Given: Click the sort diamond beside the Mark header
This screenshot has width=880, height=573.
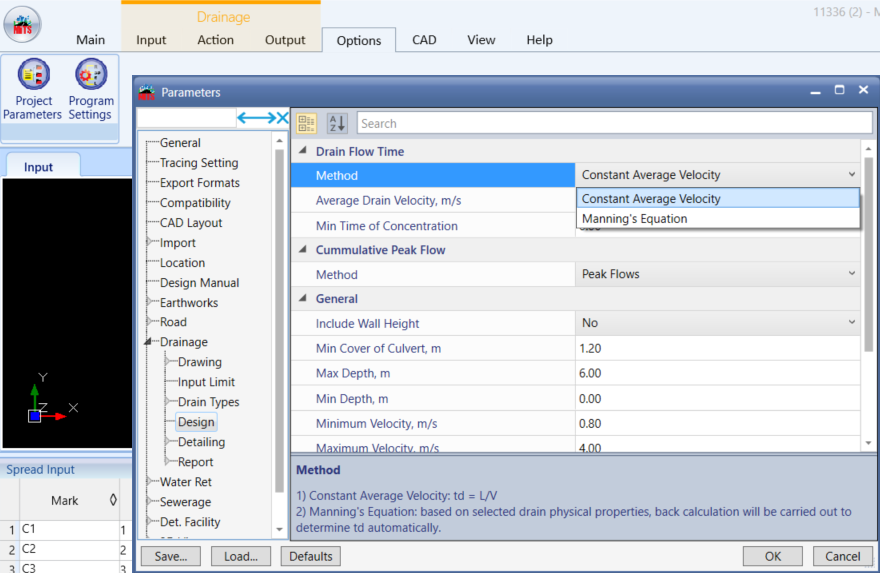Looking at the screenshot, I should pyautogui.click(x=113, y=499).
